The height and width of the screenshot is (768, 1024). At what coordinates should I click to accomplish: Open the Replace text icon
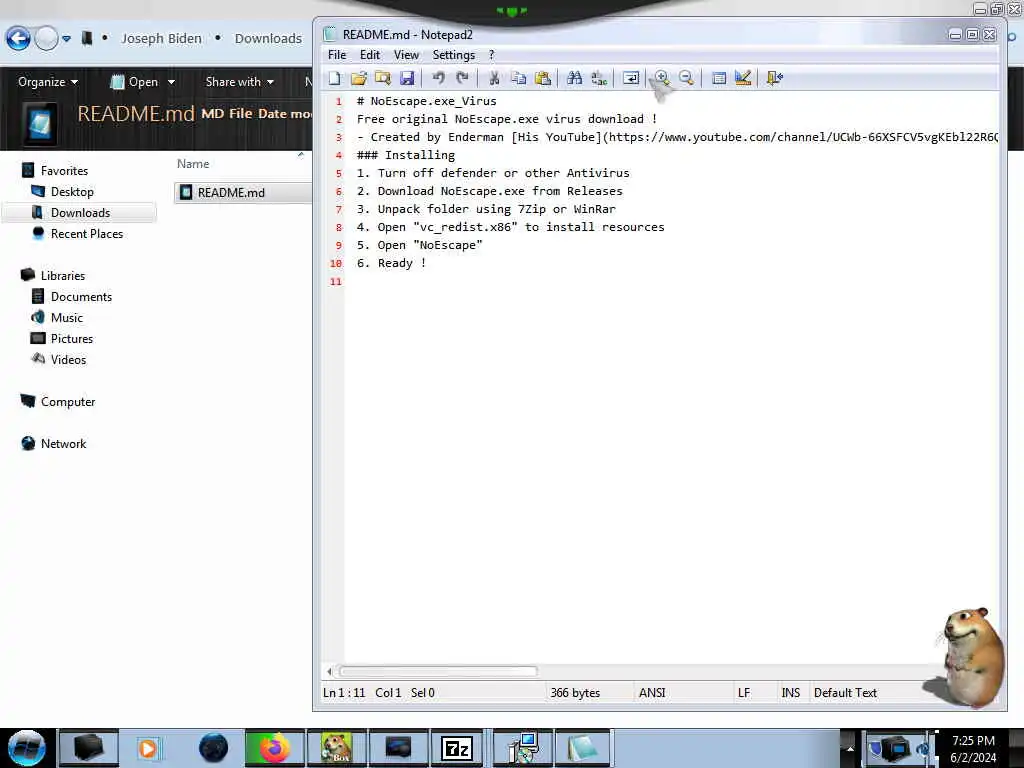click(599, 78)
